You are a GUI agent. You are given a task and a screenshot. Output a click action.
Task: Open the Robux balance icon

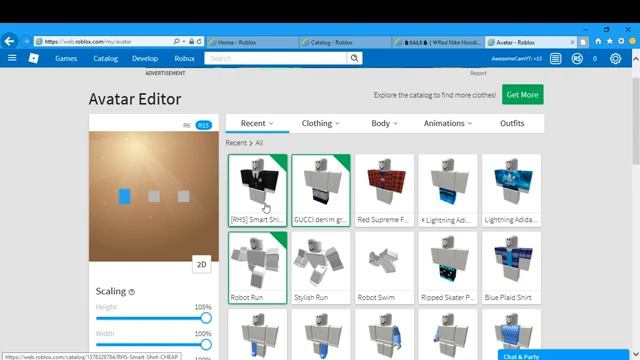tap(577, 59)
